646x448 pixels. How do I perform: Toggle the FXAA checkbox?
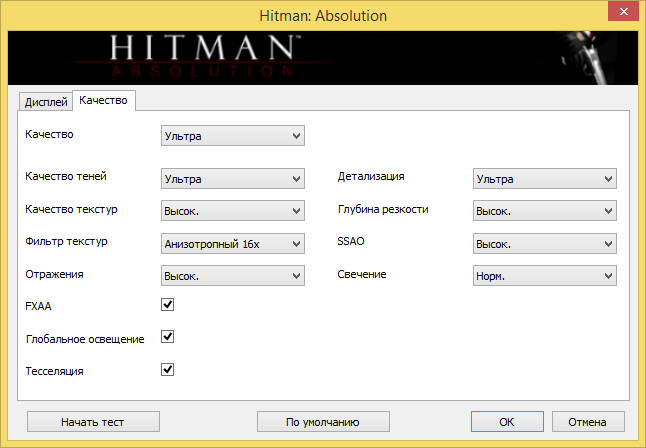coord(168,305)
